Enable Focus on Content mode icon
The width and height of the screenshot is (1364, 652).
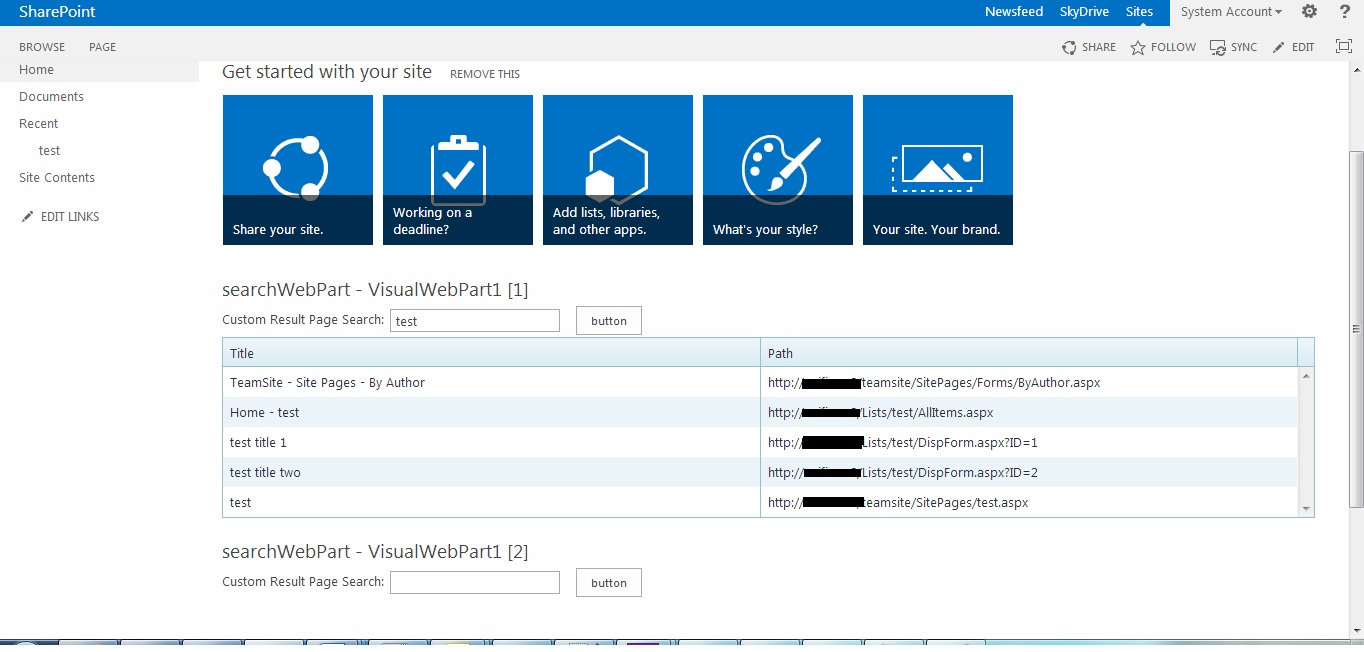[1343, 45]
